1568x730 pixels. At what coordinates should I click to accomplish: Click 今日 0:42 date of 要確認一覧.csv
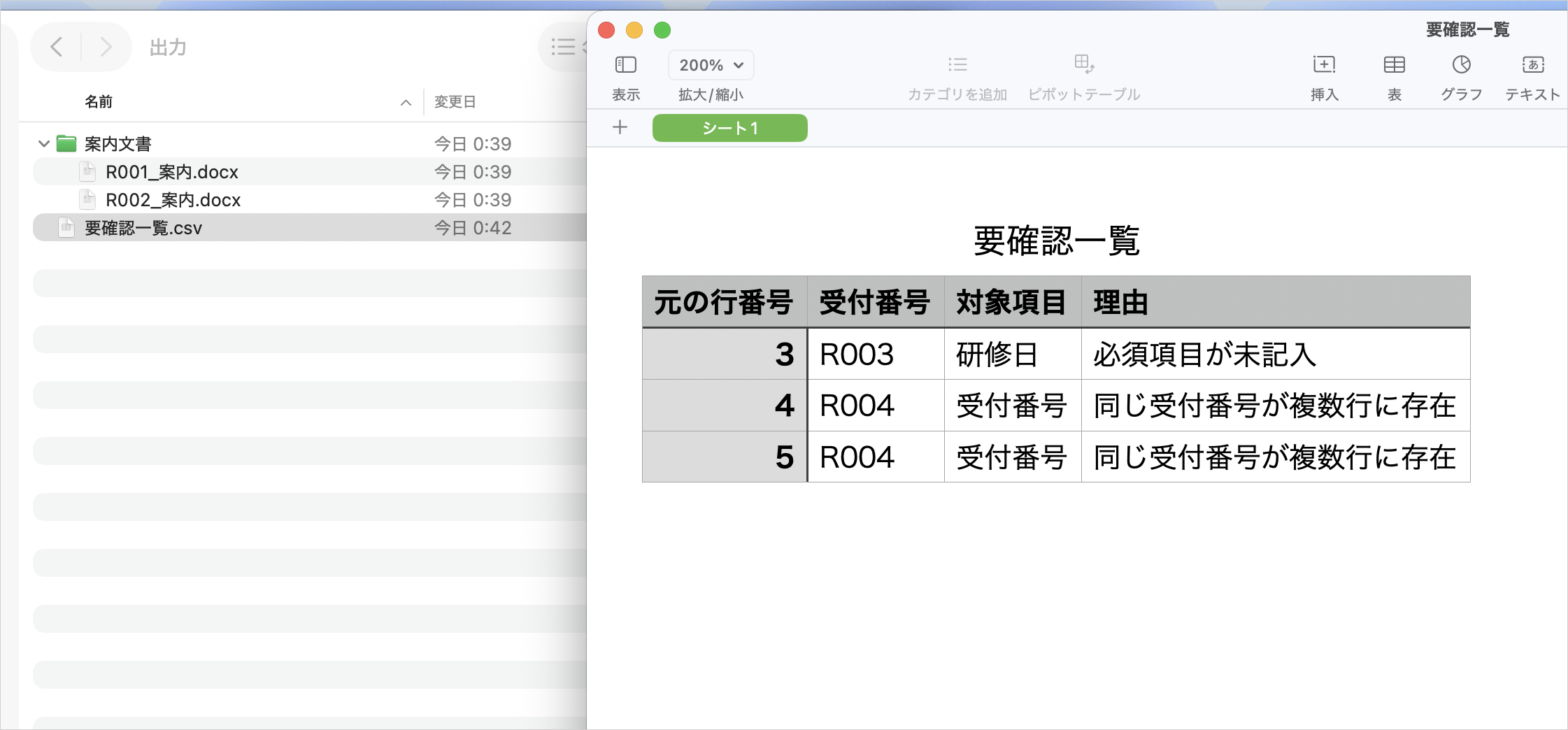(473, 228)
